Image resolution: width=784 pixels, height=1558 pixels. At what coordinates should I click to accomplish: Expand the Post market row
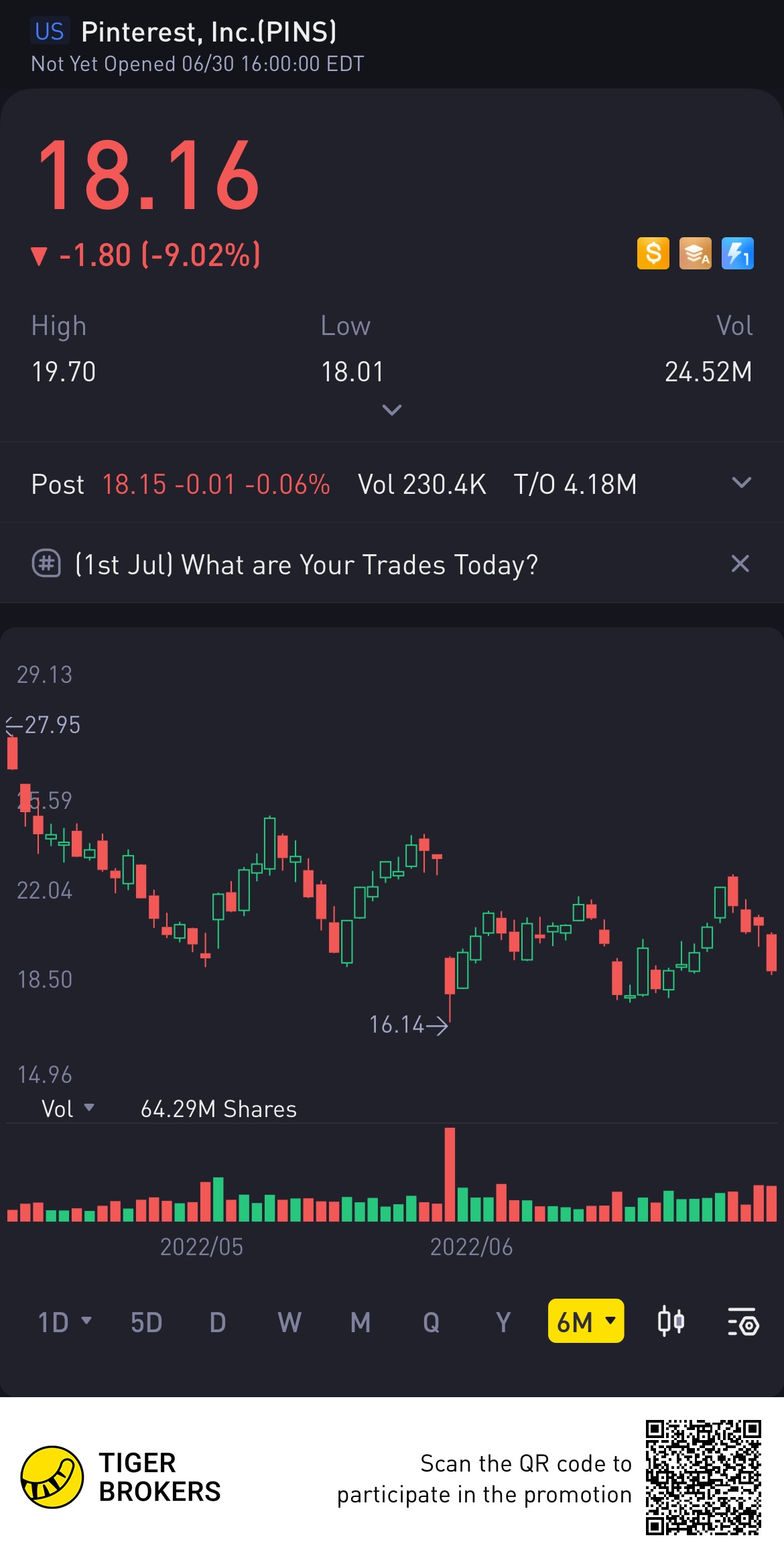pos(741,483)
